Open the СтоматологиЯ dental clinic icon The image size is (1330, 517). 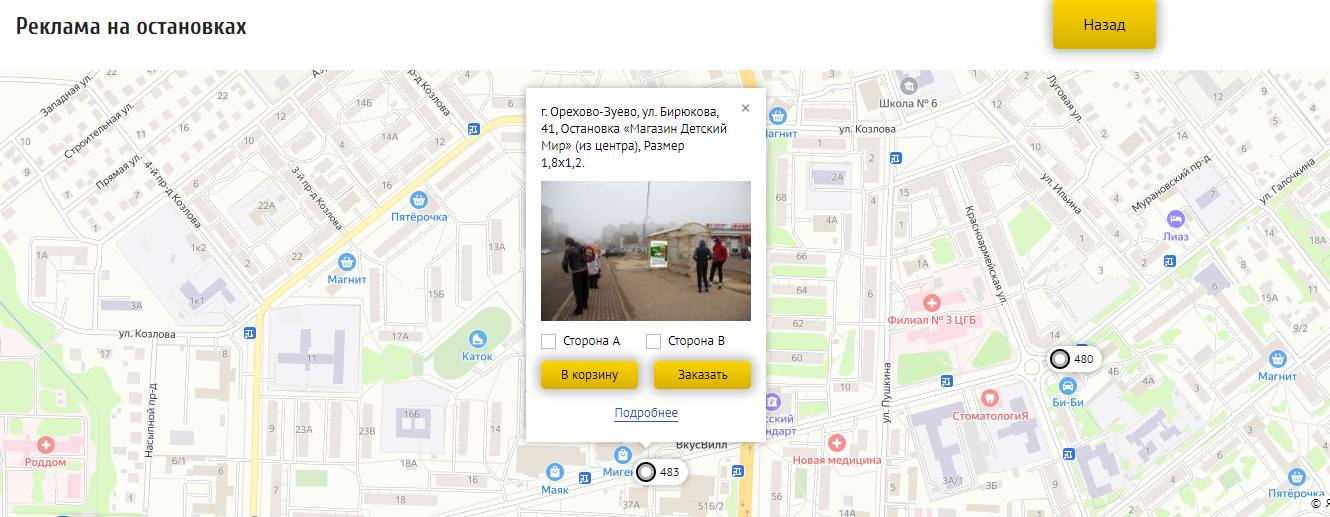pos(990,397)
